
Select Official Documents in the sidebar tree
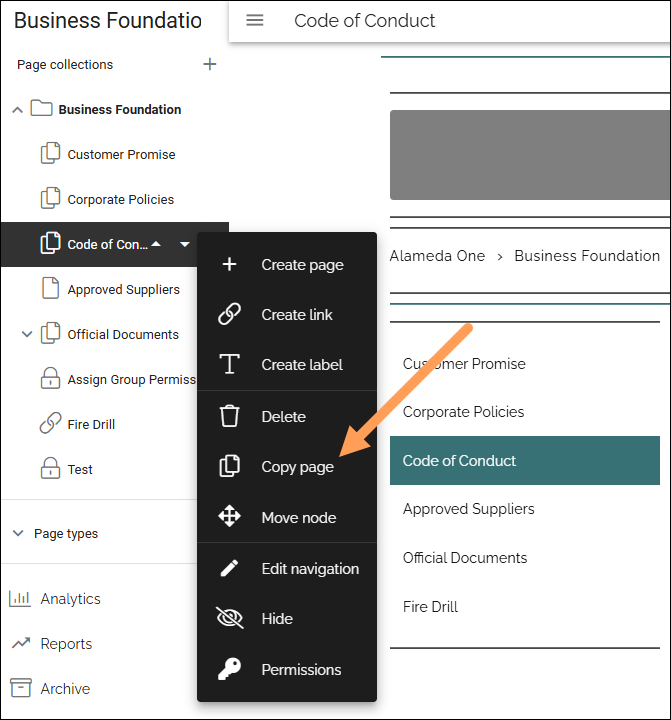click(123, 334)
